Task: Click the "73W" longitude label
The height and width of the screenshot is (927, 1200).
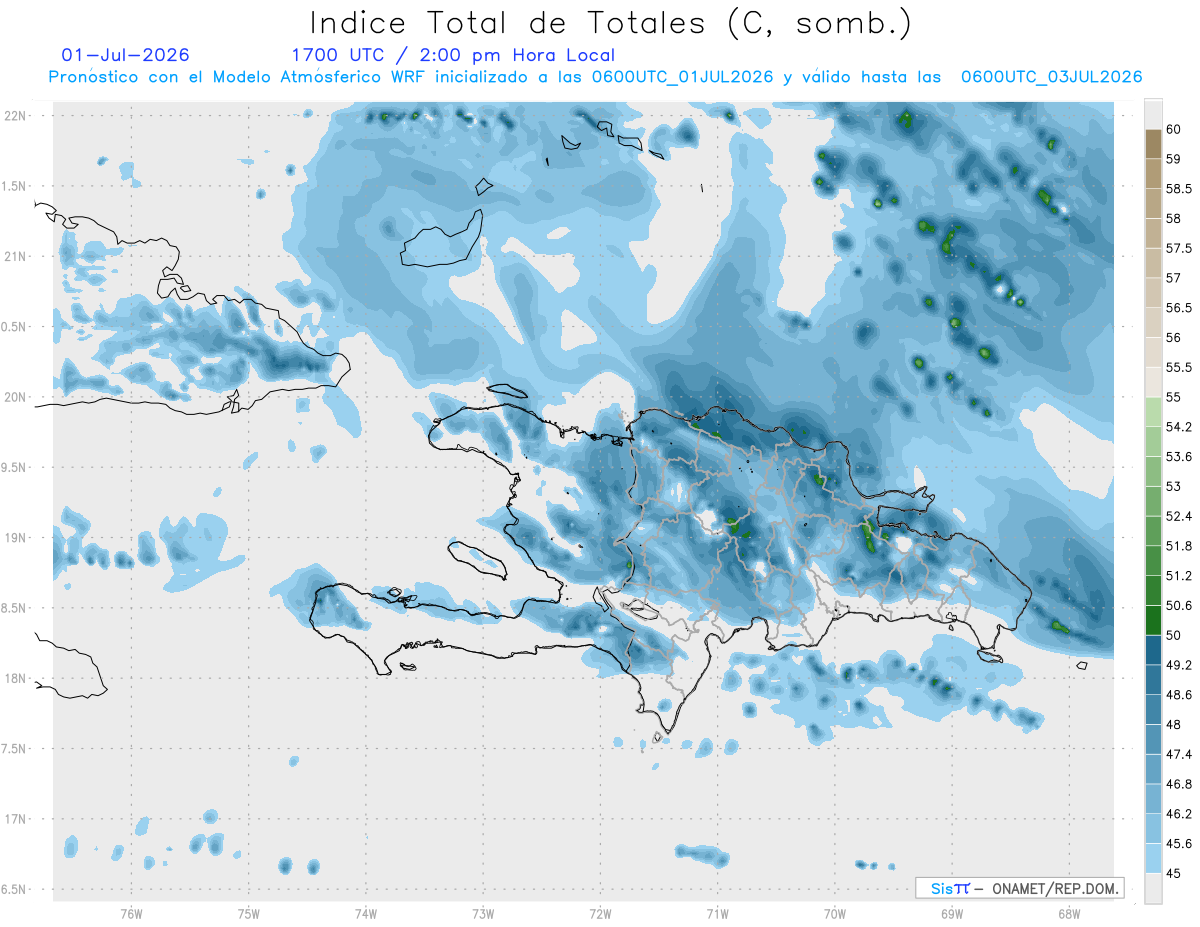Action: coord(483,914)
